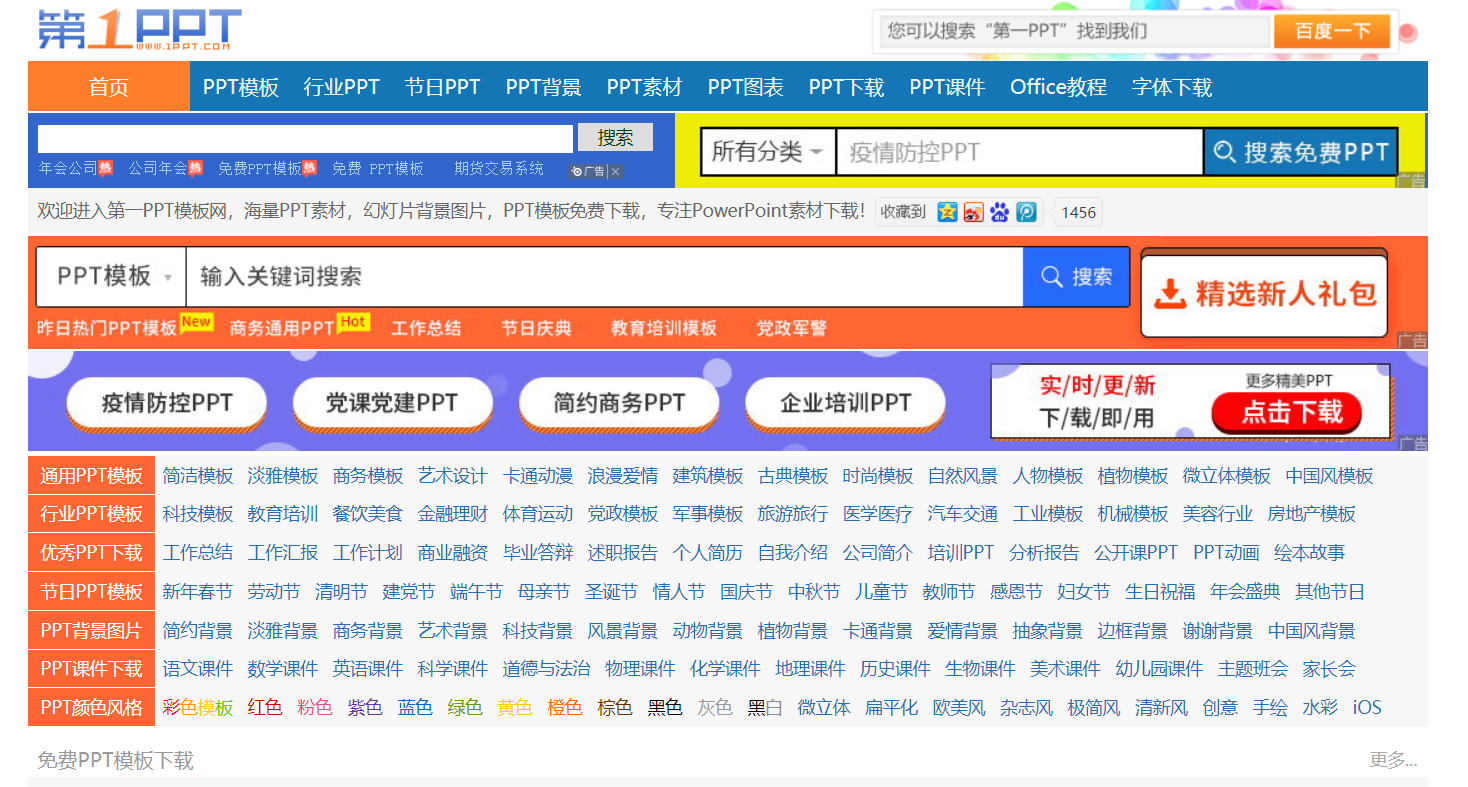Share to QQ Zone via star icon
This screenshot has width=1468, height=787.
pyautogui.click(x=947, y=212)
